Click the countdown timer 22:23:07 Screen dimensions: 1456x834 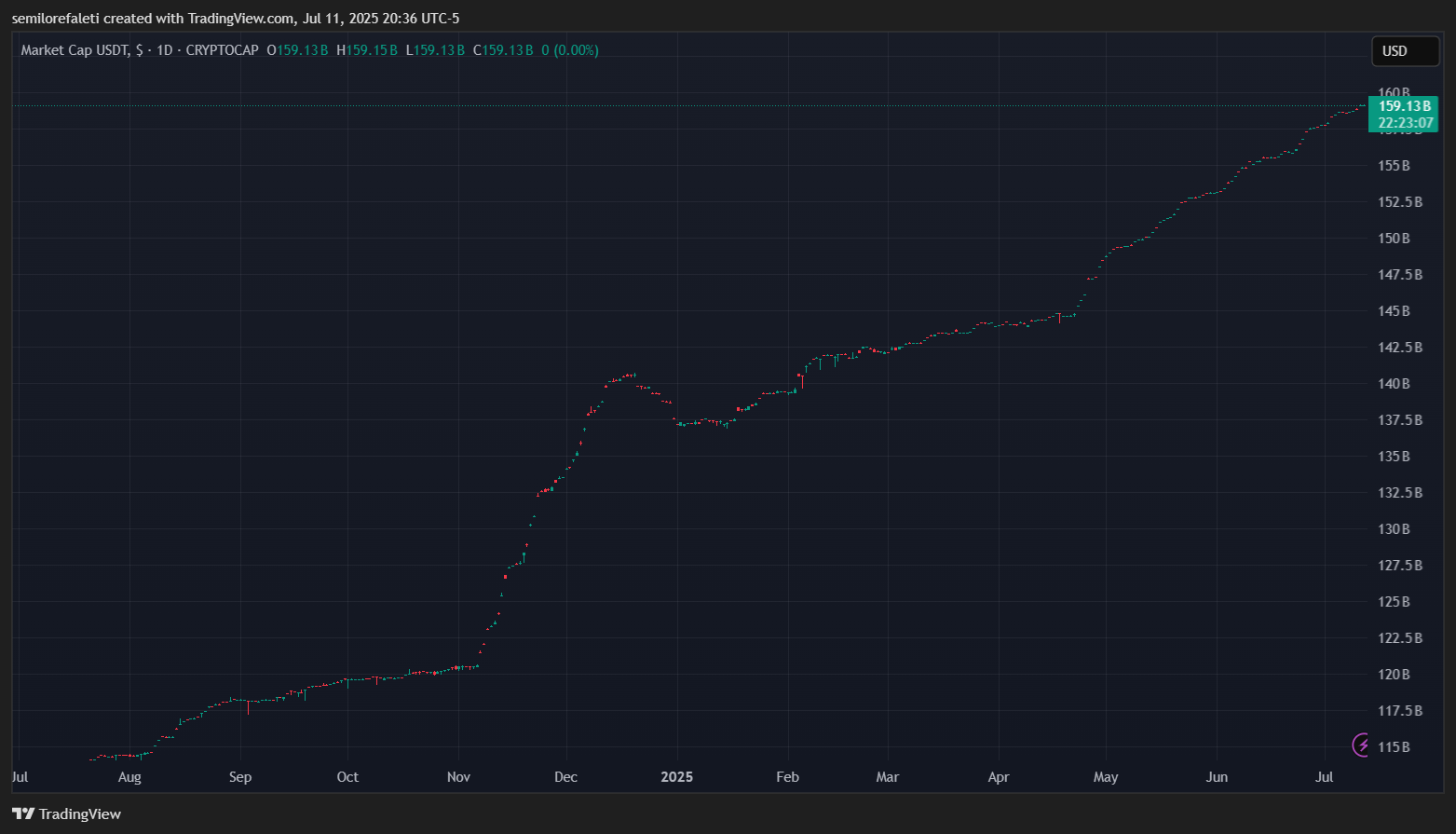click(x=1405, y=123)
